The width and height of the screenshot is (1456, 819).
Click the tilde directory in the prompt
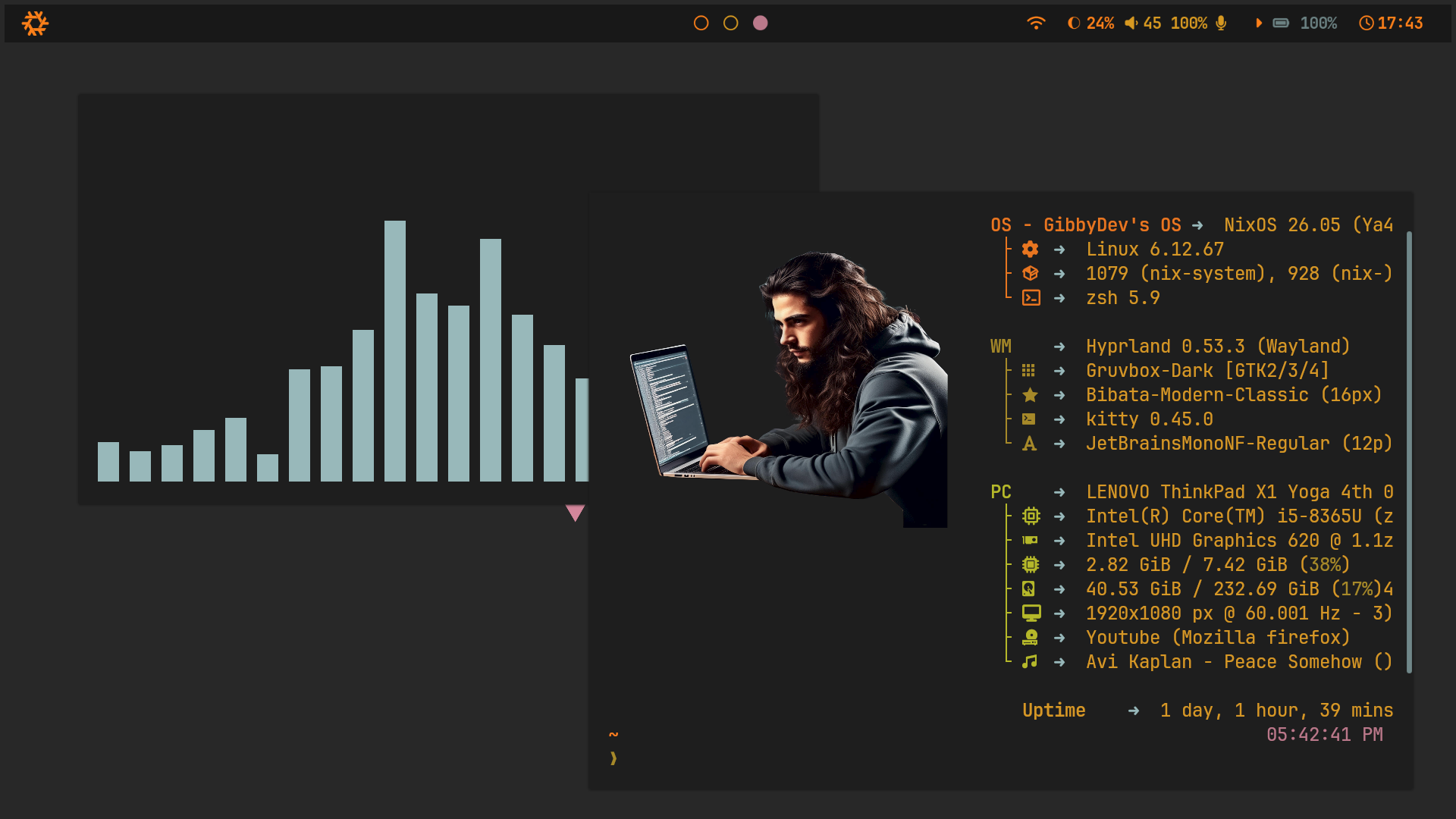tap(613, 735)
